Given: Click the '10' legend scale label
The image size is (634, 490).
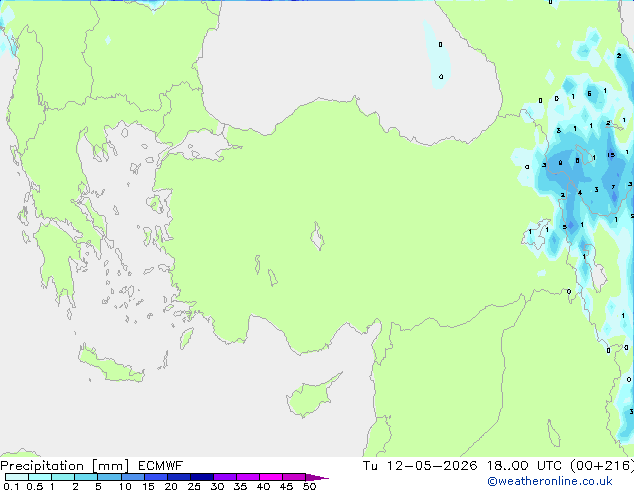Looking at the screenshot, I should click(x=125, y=486).
